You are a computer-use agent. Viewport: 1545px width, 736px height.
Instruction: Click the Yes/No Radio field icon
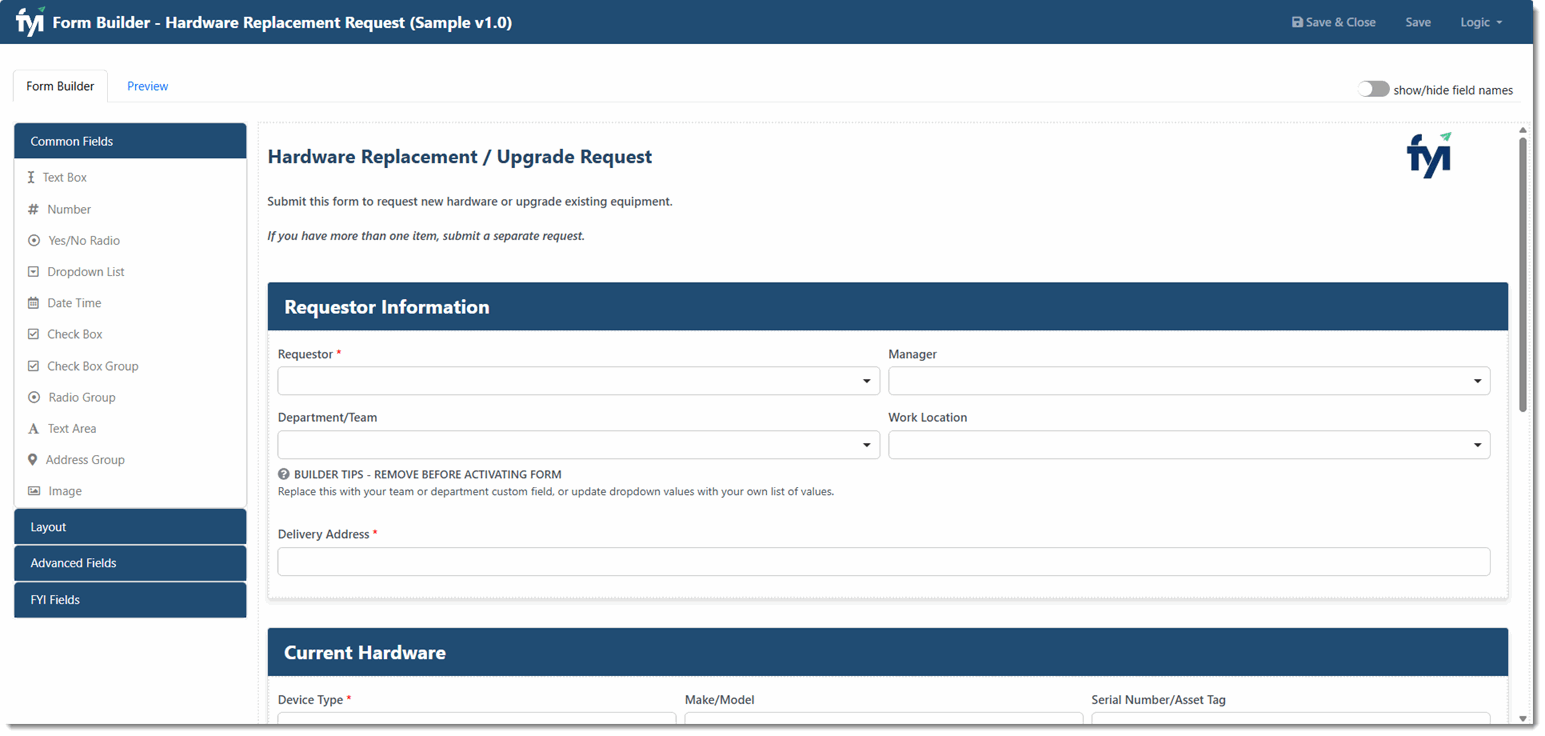[x=34, y=241]
